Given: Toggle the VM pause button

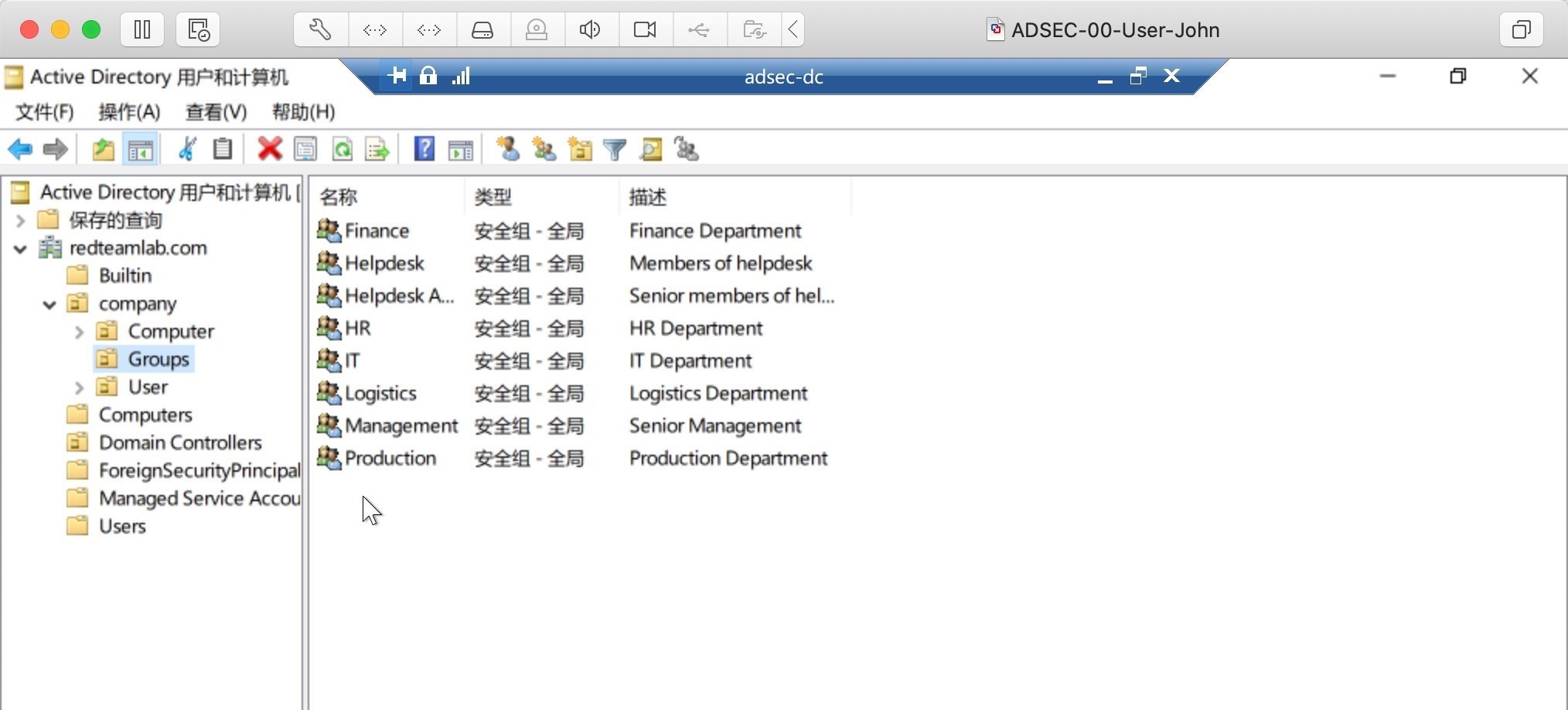Looking at the screenshot, I should [x=142, y=30].
